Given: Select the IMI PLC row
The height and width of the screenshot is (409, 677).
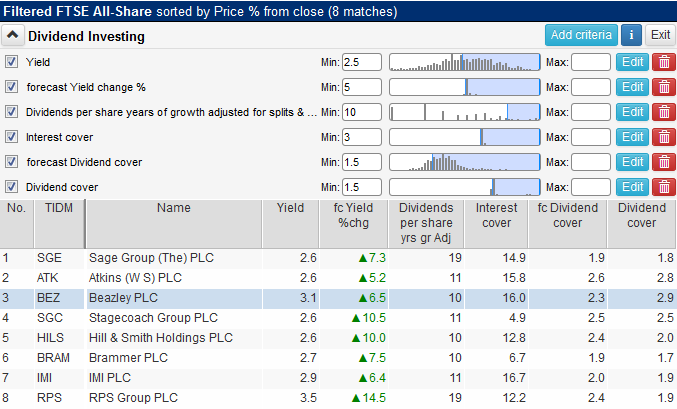Looking at the screenshot, I should (338, 378).
